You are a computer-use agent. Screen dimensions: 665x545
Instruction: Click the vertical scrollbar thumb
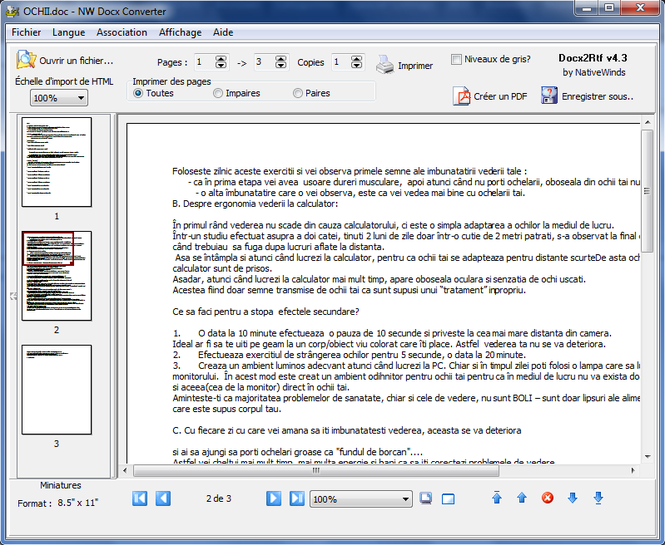coord(647,191)
